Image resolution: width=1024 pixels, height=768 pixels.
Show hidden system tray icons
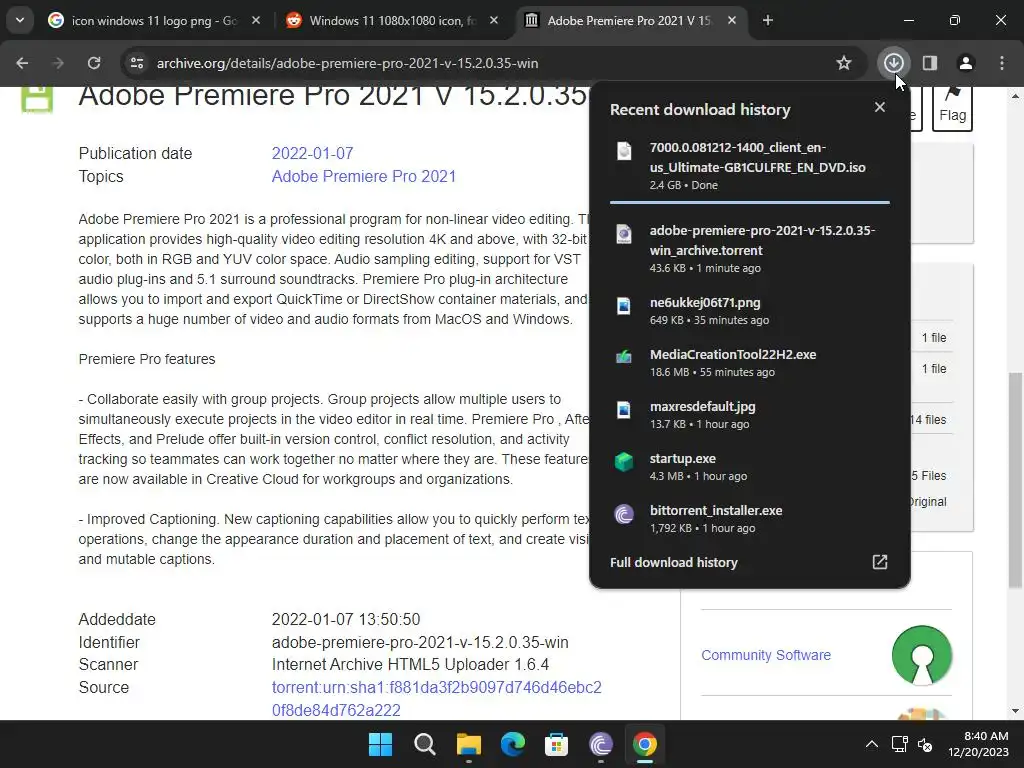click(x=872, y=744)
